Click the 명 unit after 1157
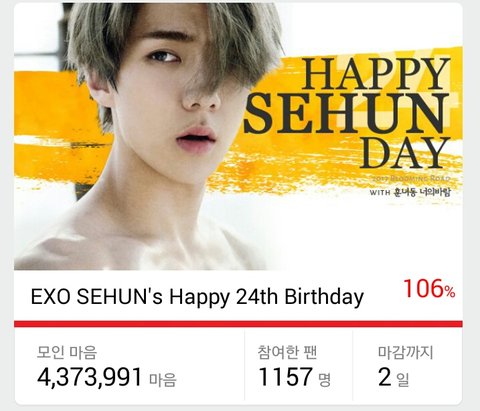 pyautogui.click(x=324, y=379)
